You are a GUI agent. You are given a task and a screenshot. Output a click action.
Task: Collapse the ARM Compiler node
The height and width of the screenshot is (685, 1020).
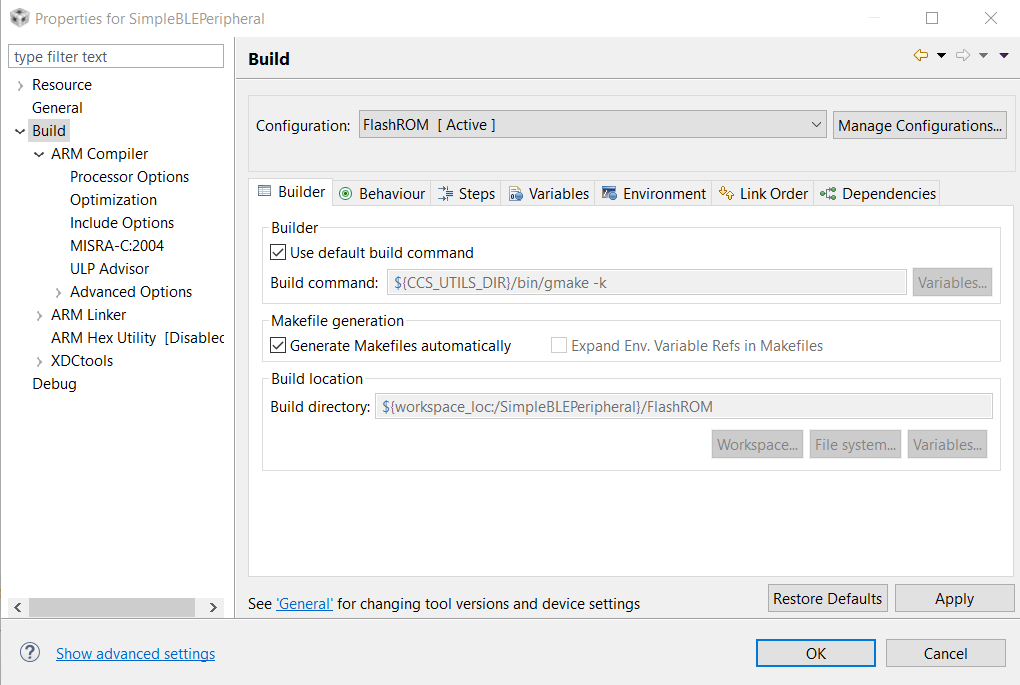(39, 154)
